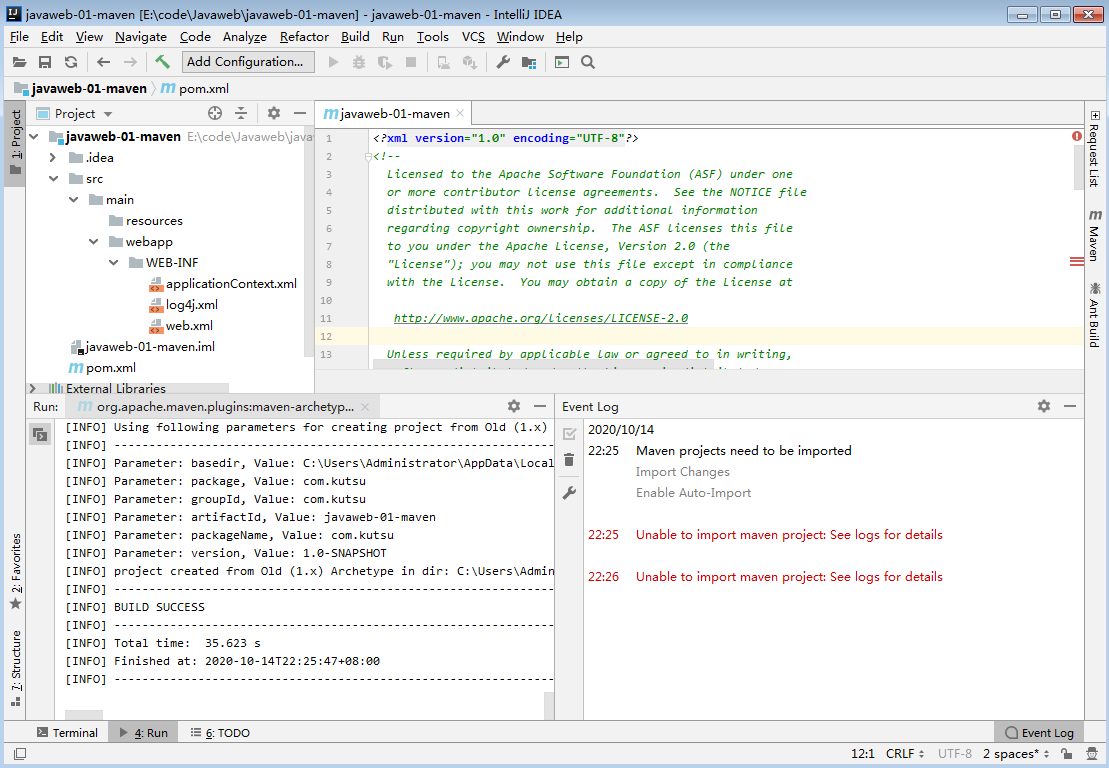Select web.xml in the project tree

(x=188, y=326)
